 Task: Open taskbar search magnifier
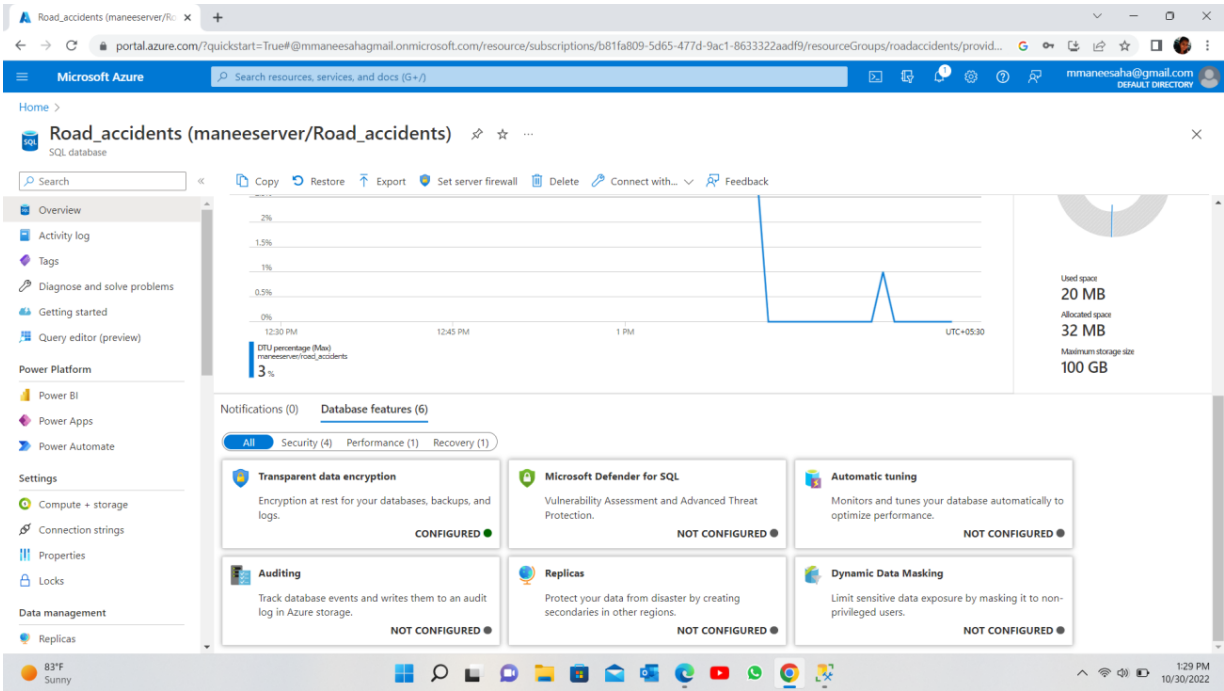(439, 673)
